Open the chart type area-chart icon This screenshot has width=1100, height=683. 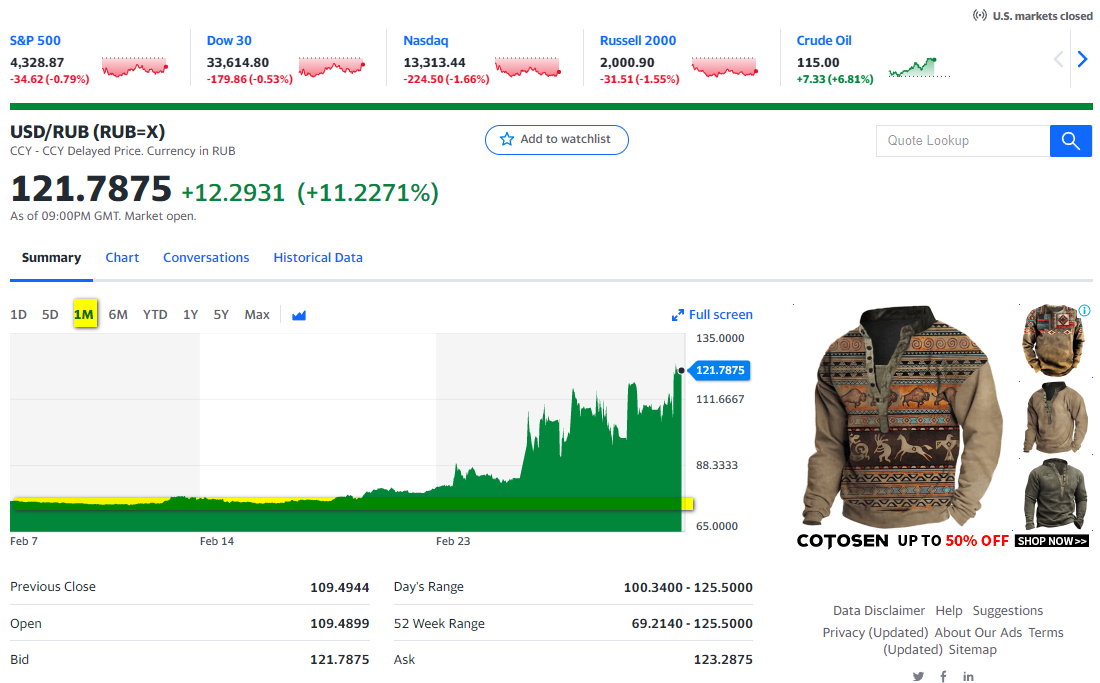[299, 315]
